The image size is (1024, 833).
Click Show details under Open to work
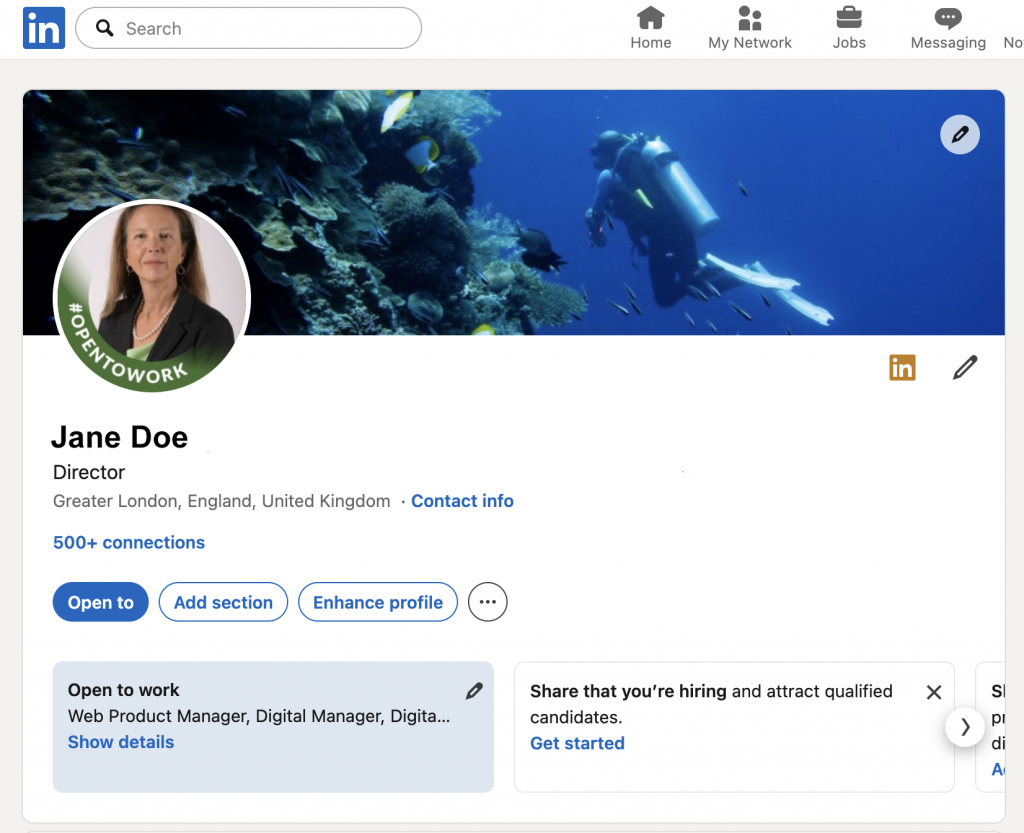point(121,742)
